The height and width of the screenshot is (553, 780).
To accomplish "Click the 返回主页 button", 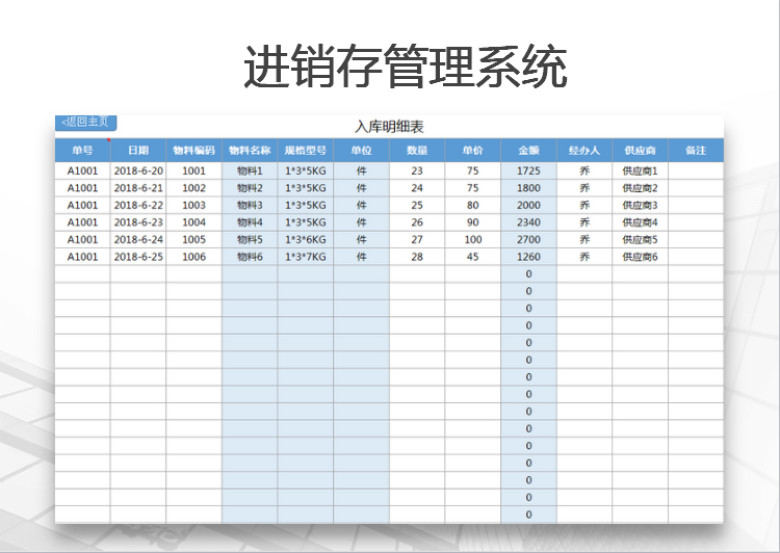I will [x=86, y=122].
